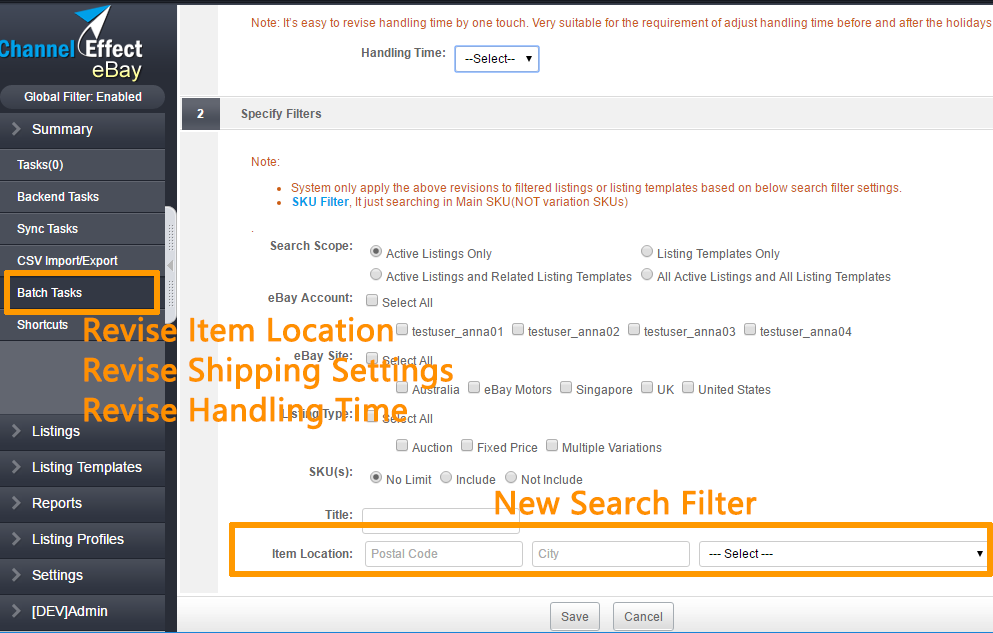The width and height of the screenshot is (993, 633).
Task: Expand the Settings section chevron
Action: pos(16,575)
